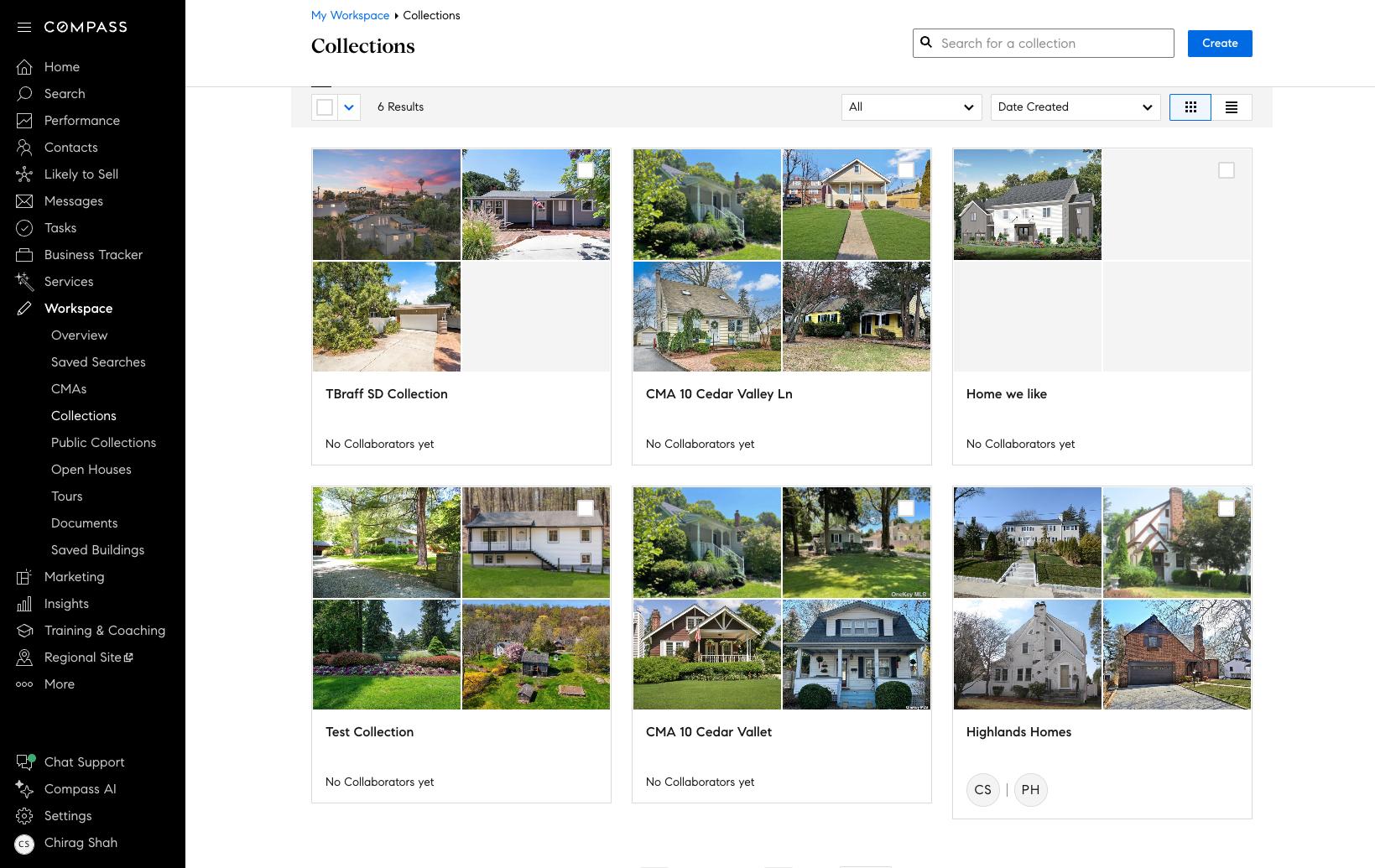Open the Business Tracker briefcase icon
1375x868 pixels.
click(x=24, y=255)
